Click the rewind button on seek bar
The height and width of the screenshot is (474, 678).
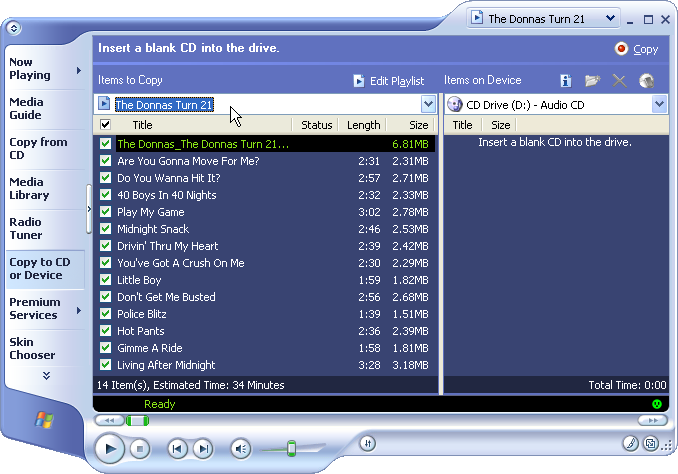tap(109, 420)
